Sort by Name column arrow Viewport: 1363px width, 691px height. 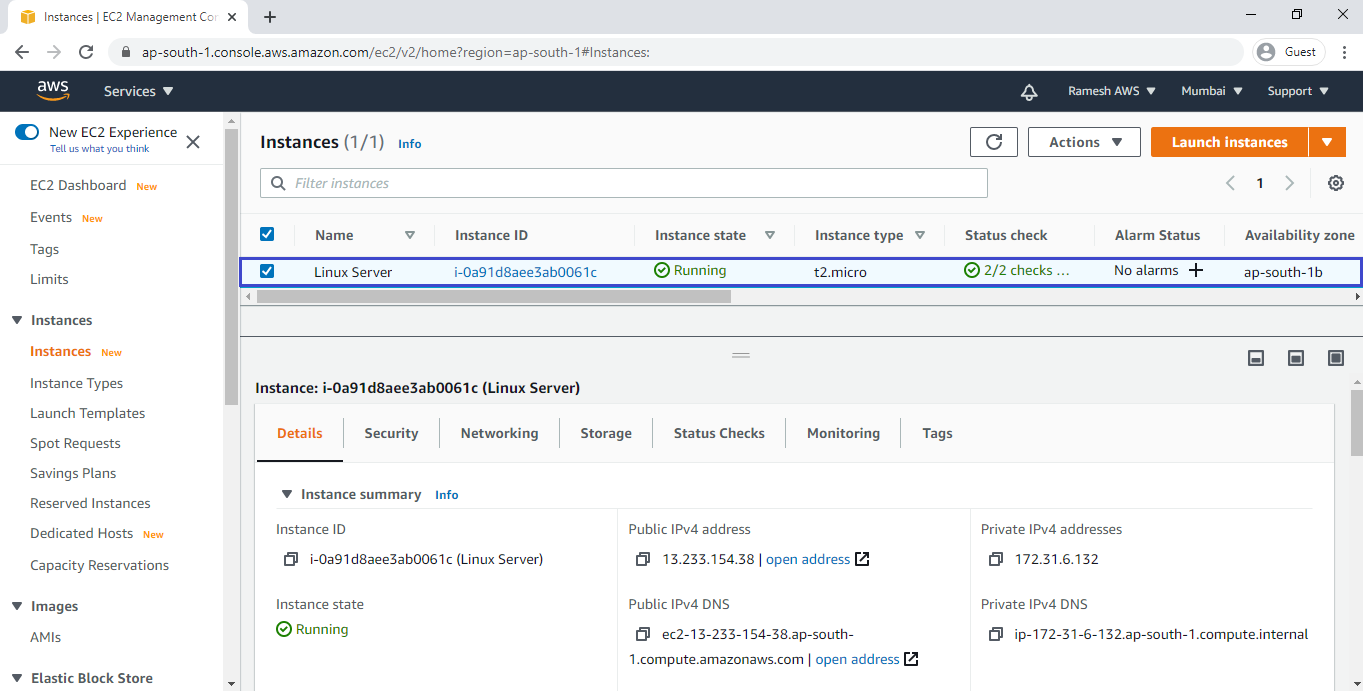(410, 235)
